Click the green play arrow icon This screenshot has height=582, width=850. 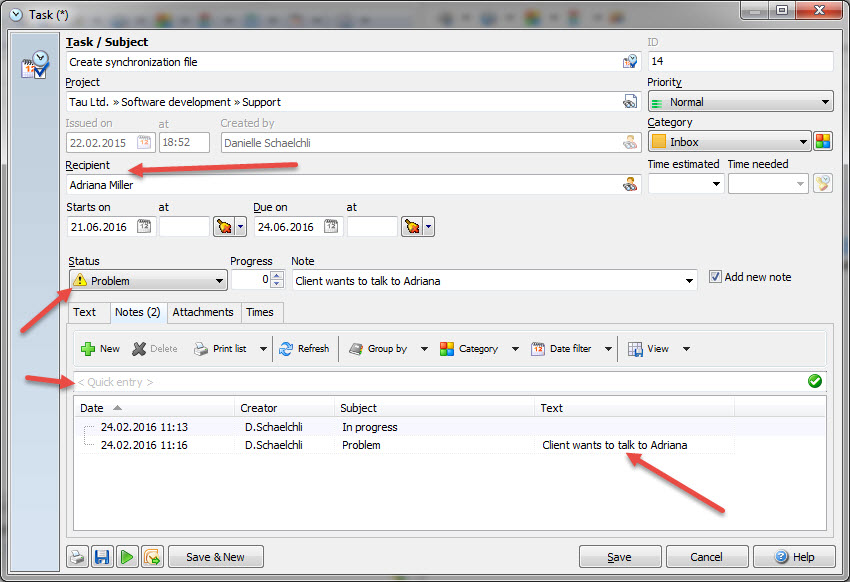127,557
